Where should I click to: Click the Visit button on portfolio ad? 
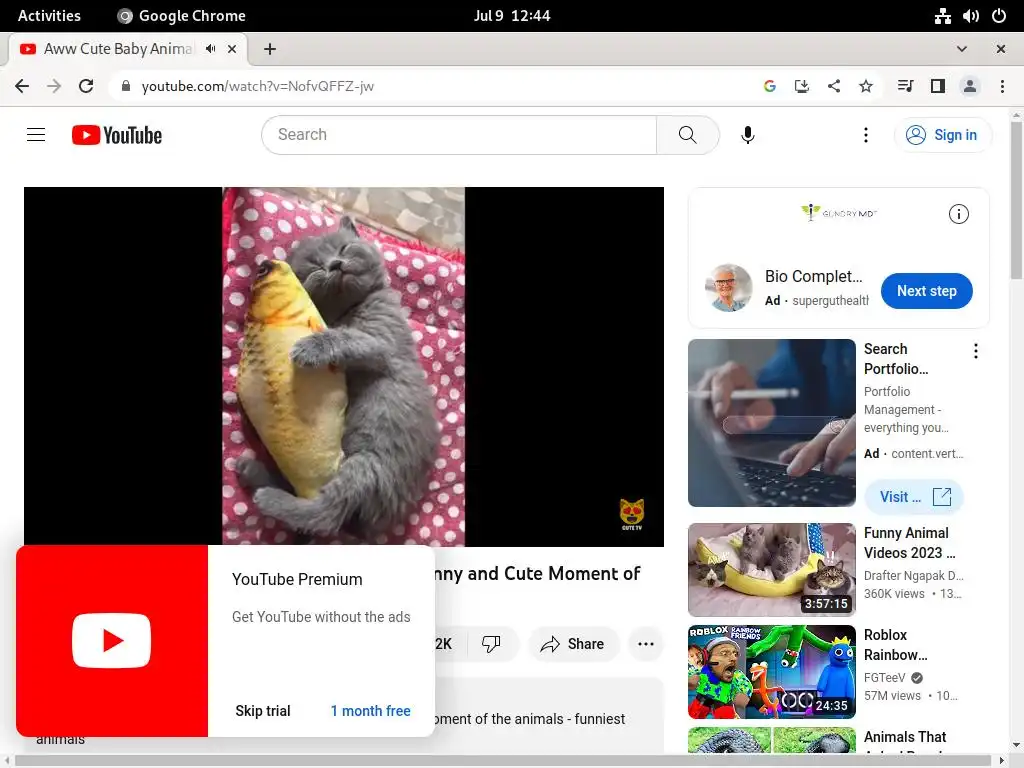click(x=914, y=497)
